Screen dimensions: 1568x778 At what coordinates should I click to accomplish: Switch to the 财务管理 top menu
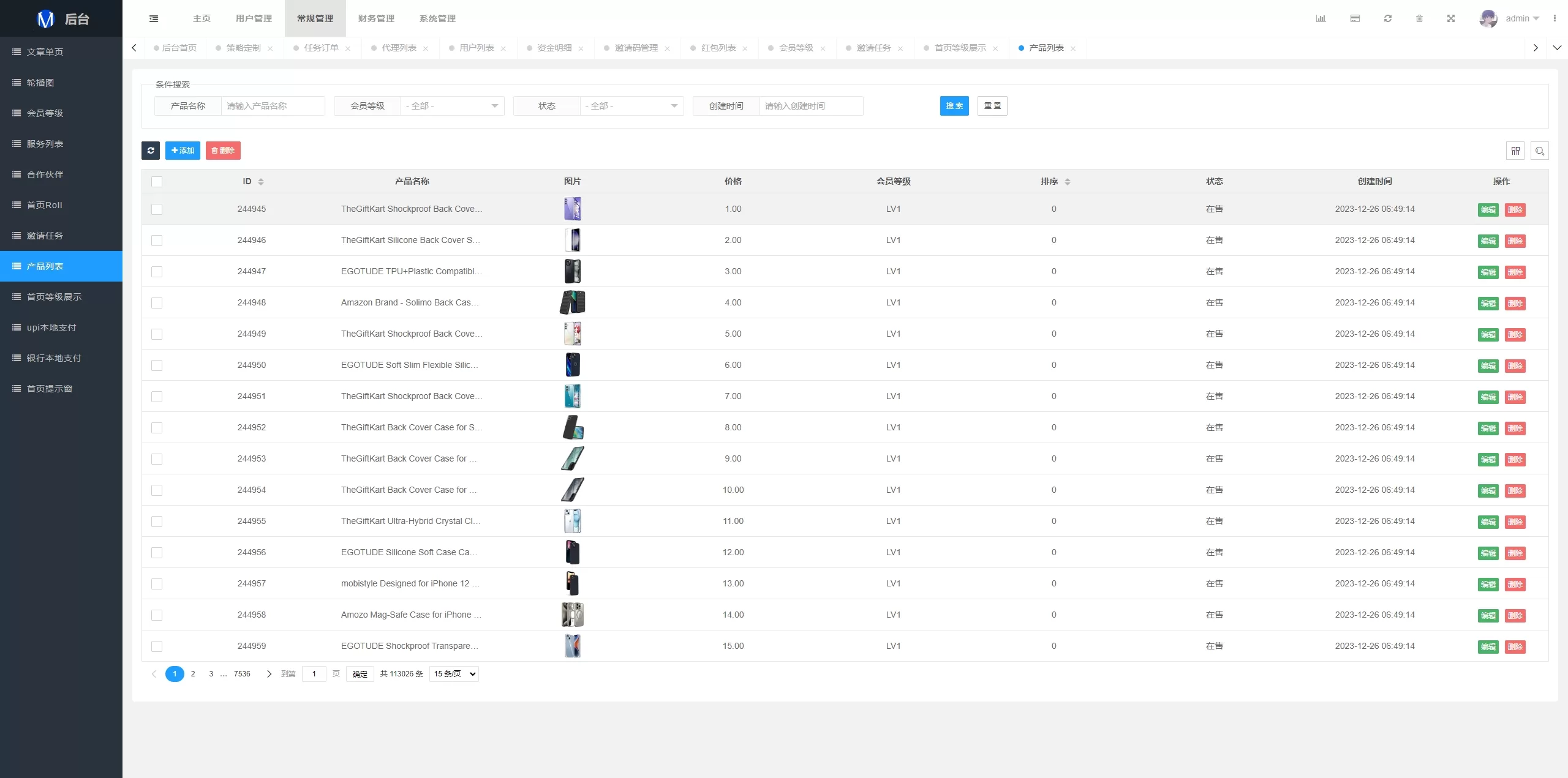pyautogui.click(x=376, y=18)
